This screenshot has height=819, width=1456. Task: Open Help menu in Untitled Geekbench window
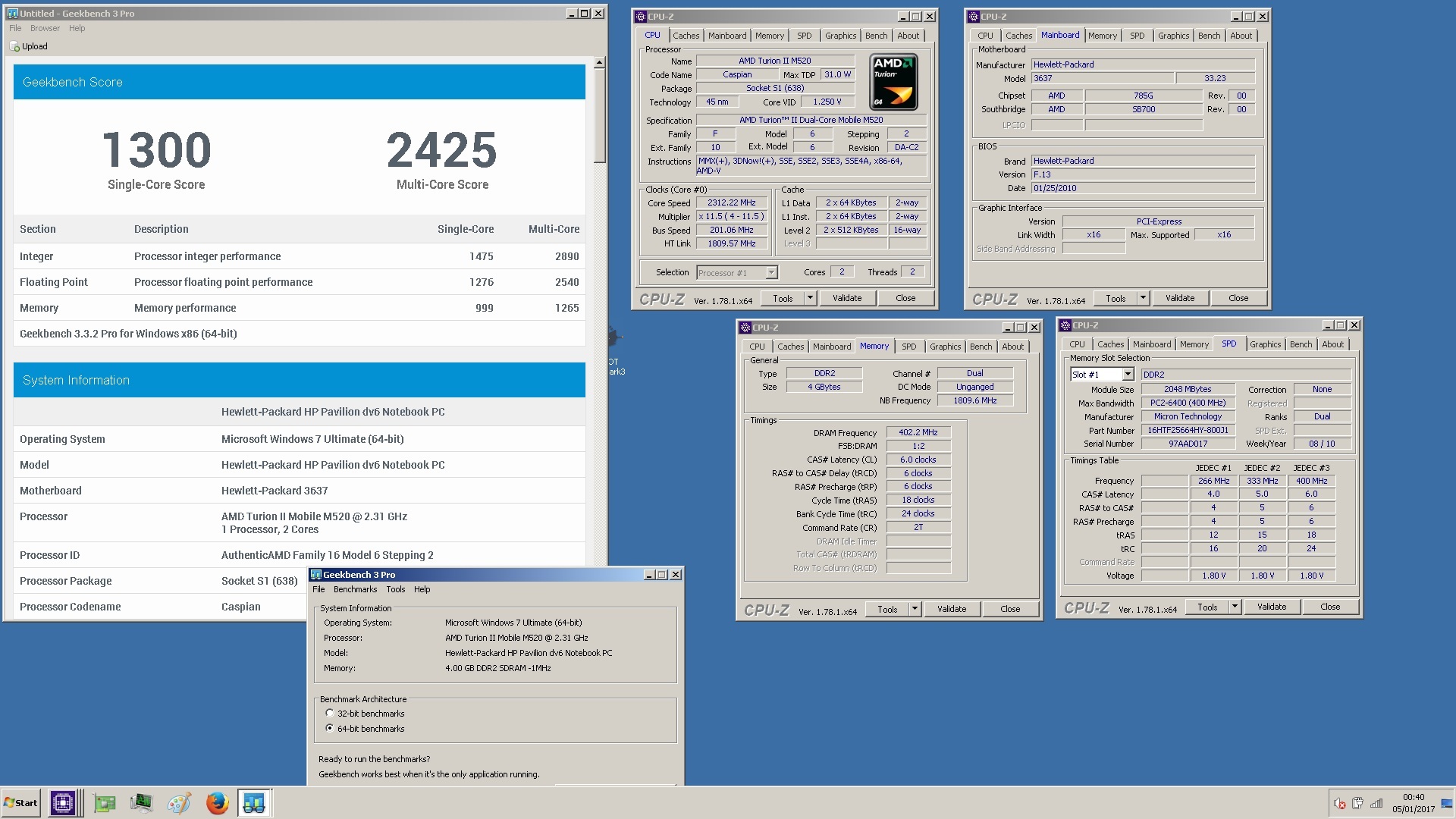[77, 28]
